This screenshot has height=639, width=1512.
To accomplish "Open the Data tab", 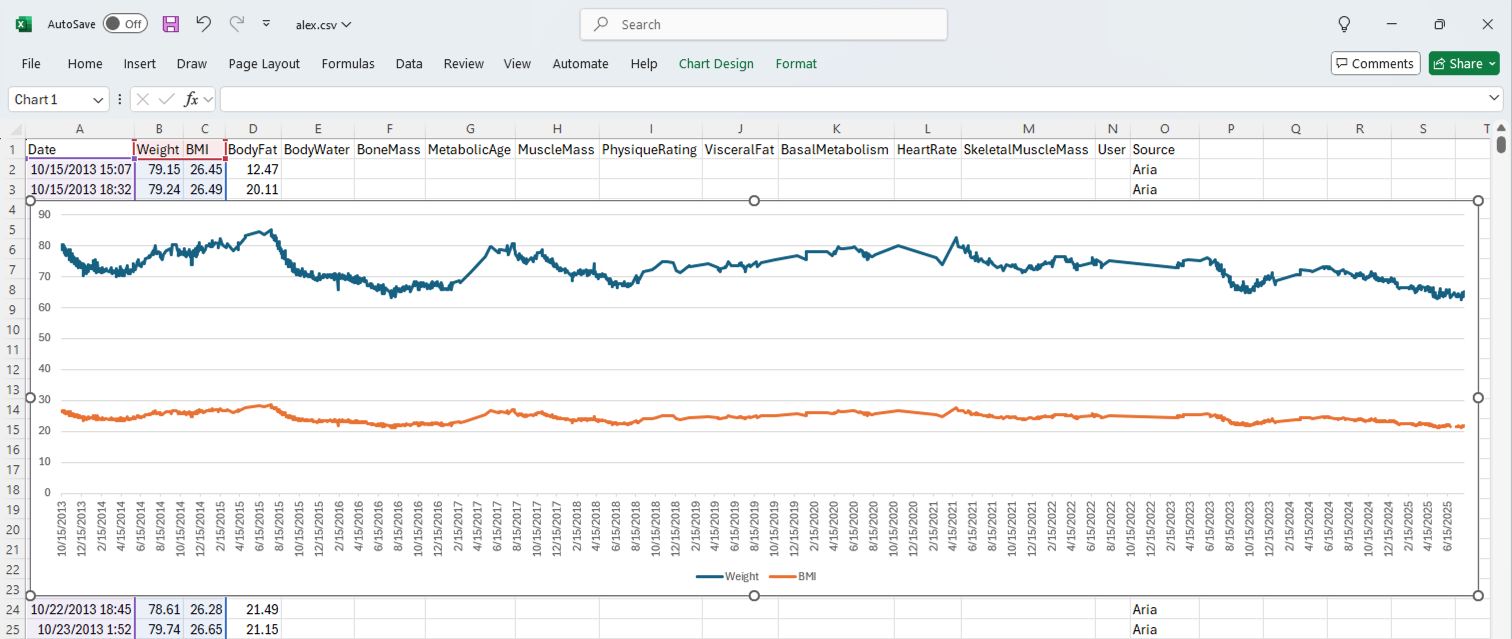I will pyautogui.click(x=409, y=63).
